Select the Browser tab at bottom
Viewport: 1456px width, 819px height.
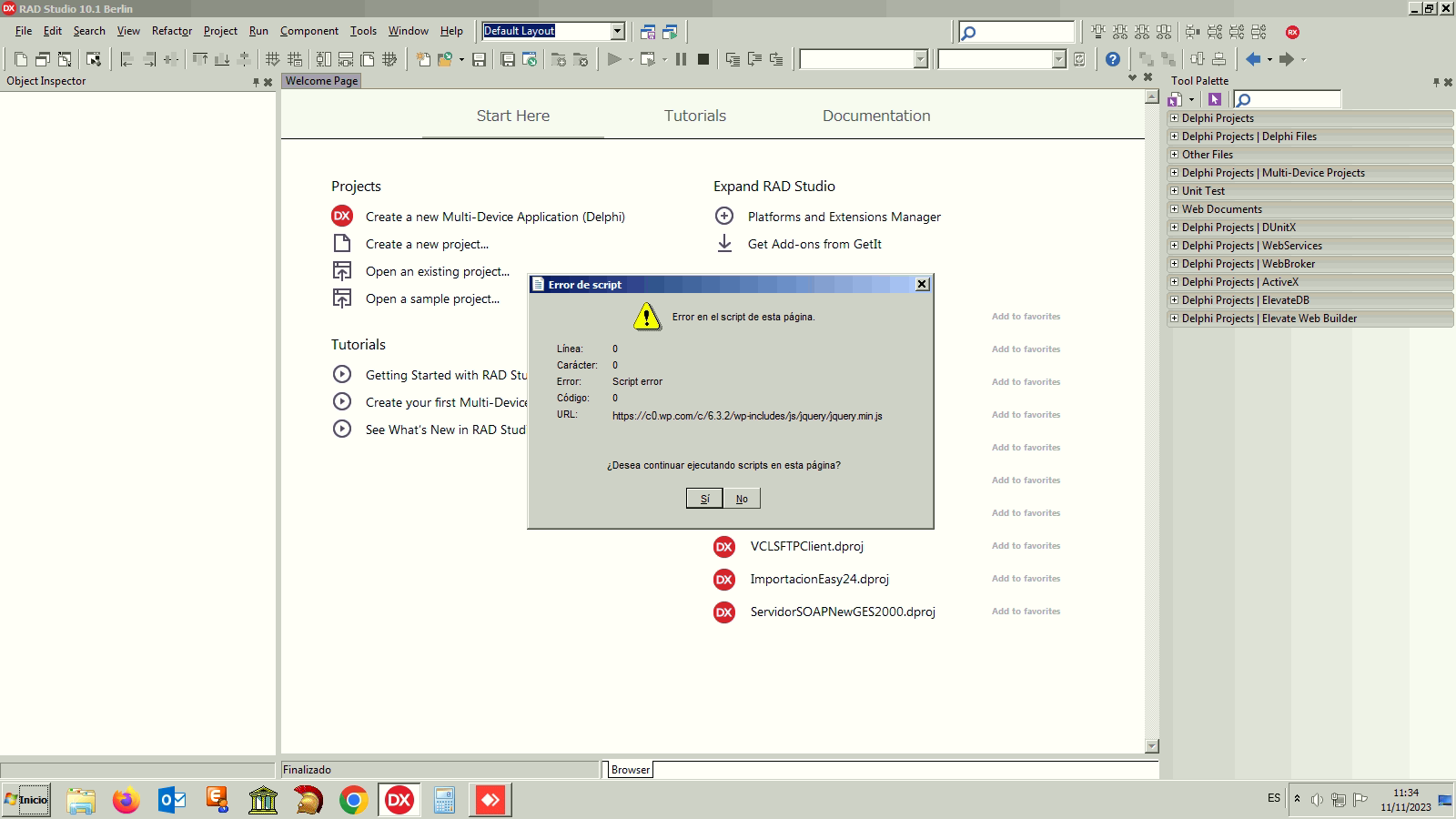point(631,770)
